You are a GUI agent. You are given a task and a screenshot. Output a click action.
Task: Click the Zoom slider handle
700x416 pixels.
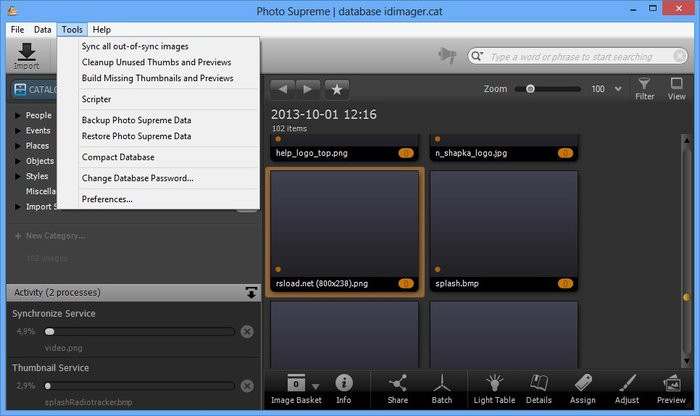(530, 89)
